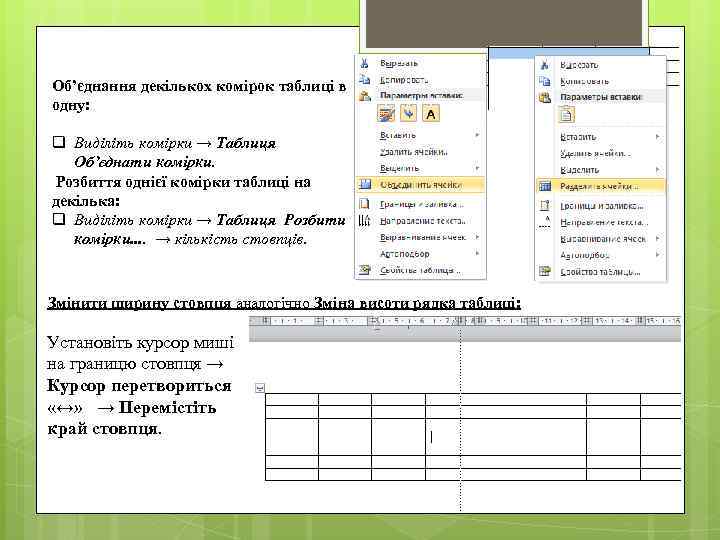Click text 'Курсор перетвориться'
720x540 pixels.
139,385
